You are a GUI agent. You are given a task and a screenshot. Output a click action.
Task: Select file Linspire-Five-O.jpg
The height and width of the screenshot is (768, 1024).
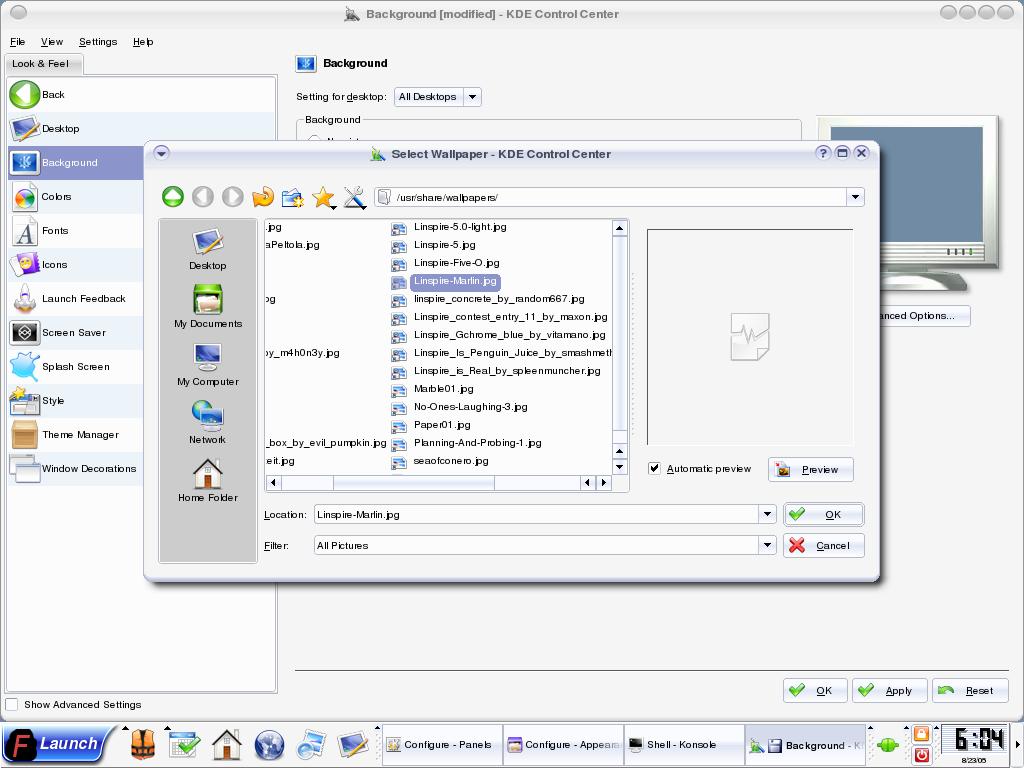coord(456,263)
